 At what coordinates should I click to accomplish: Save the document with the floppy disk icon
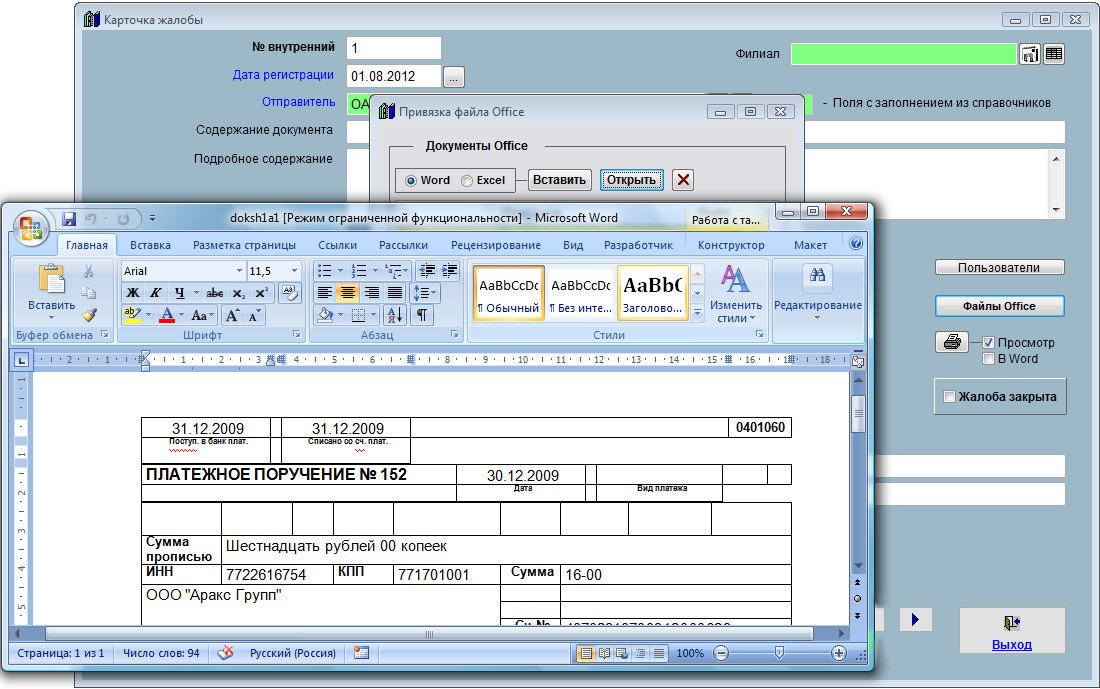[69, 218]
